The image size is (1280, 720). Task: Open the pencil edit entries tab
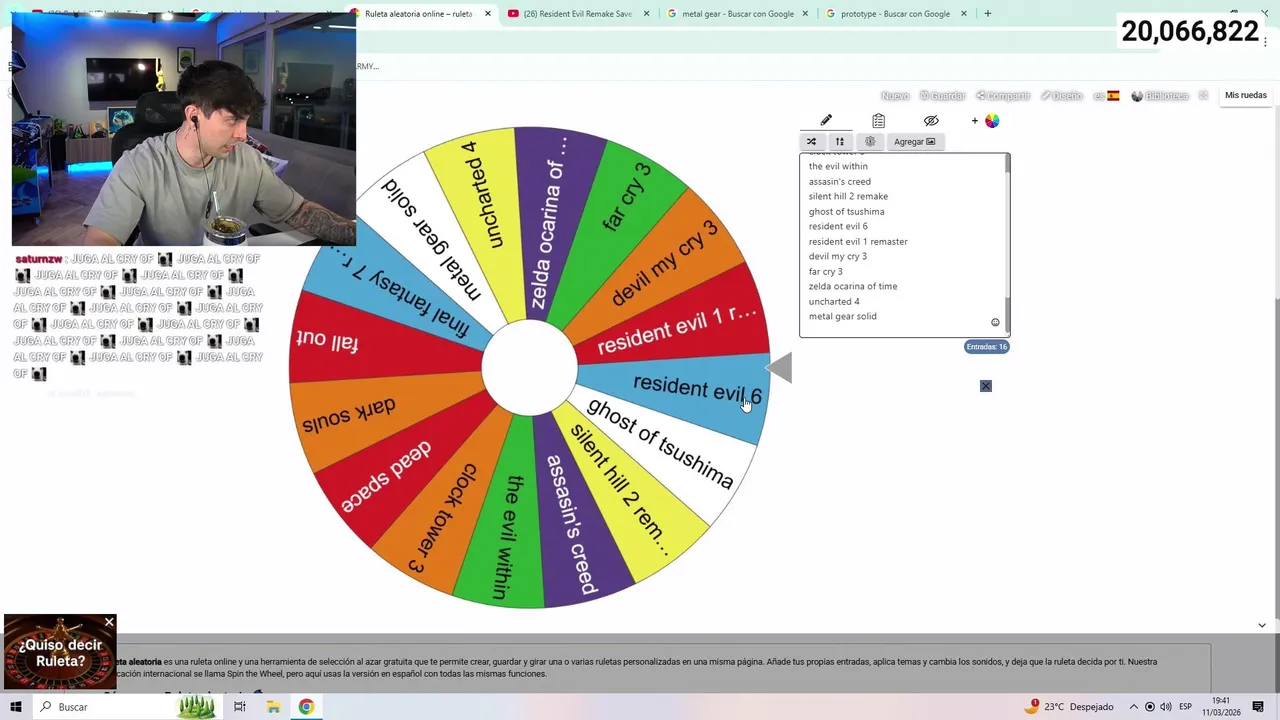tap(826, 120)
